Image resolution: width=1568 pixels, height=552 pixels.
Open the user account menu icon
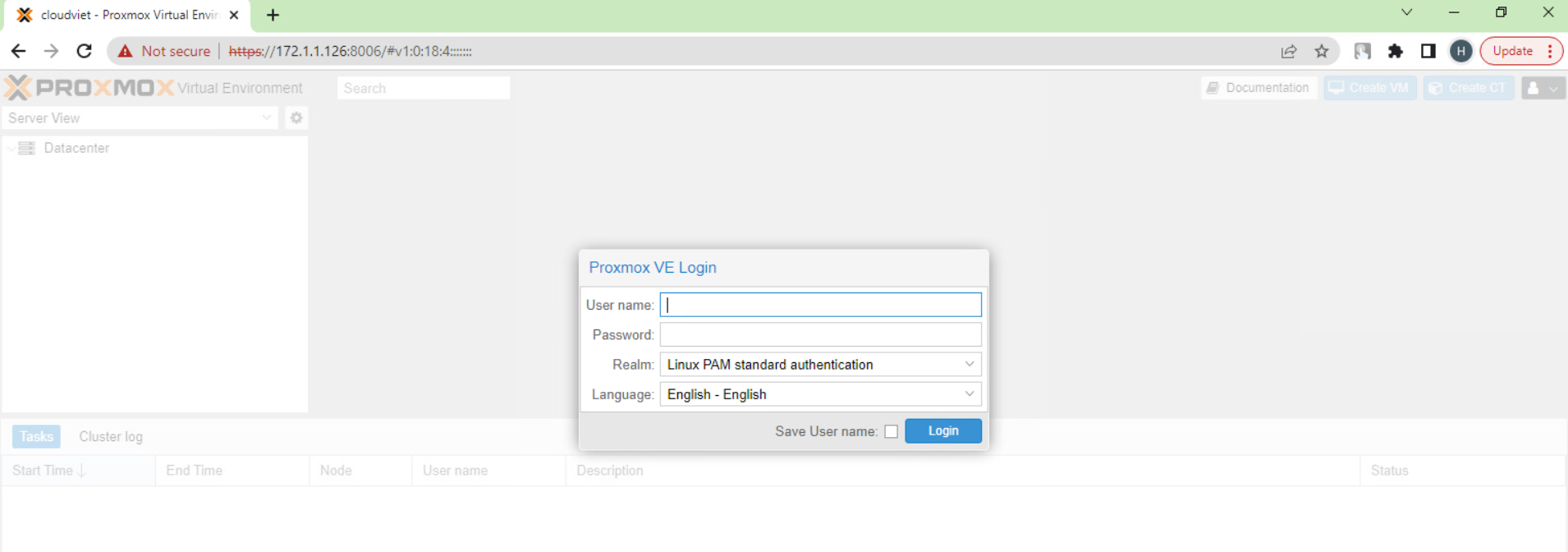coord(1543,88)
